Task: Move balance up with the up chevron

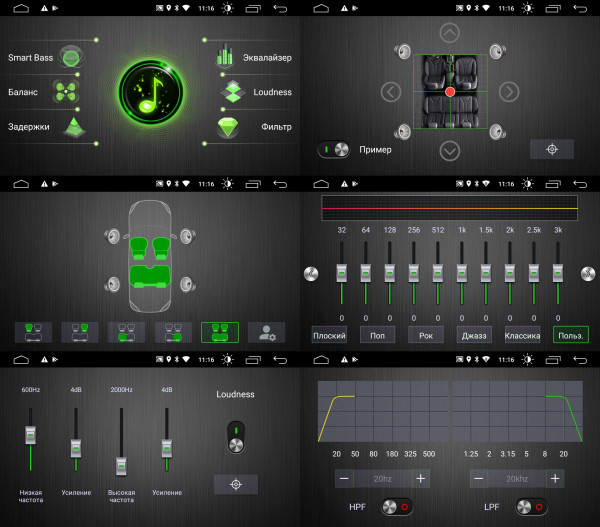Action: [450, 33]
